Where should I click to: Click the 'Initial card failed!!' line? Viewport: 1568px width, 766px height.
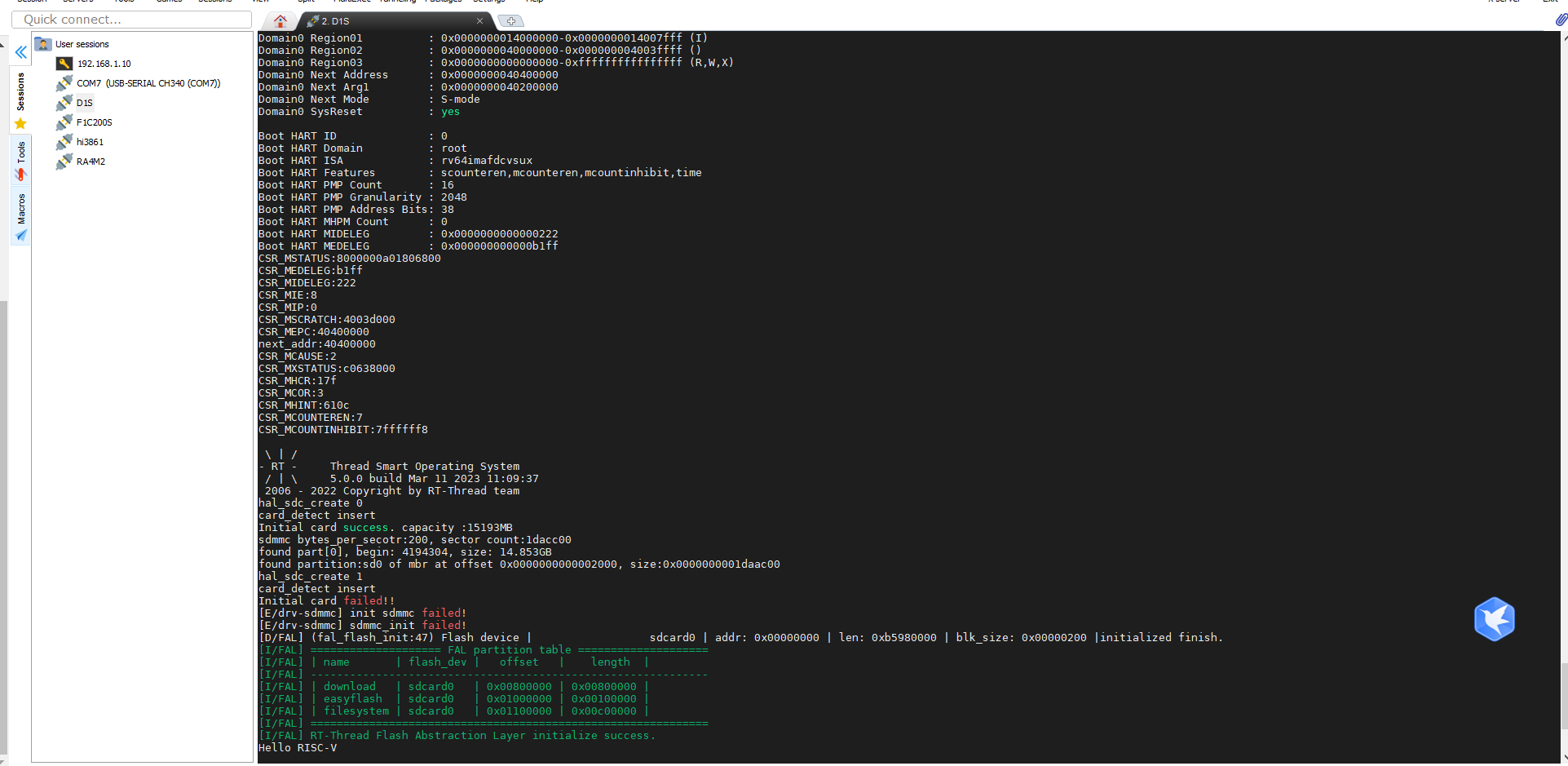coord(327,601)
